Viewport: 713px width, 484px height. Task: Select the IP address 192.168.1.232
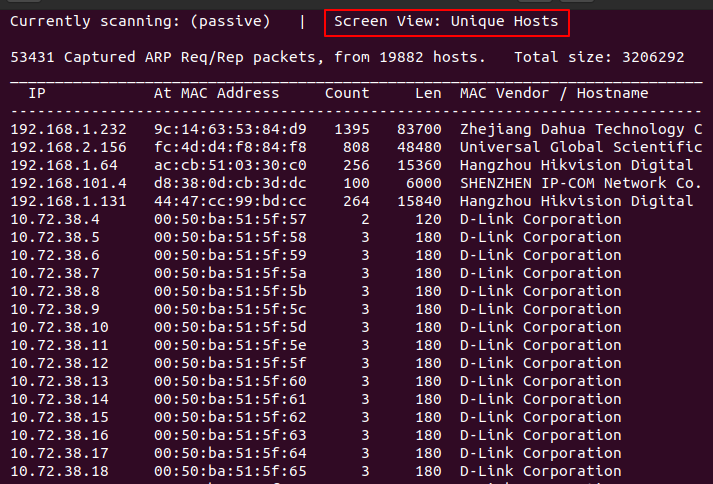pos(68,129)
